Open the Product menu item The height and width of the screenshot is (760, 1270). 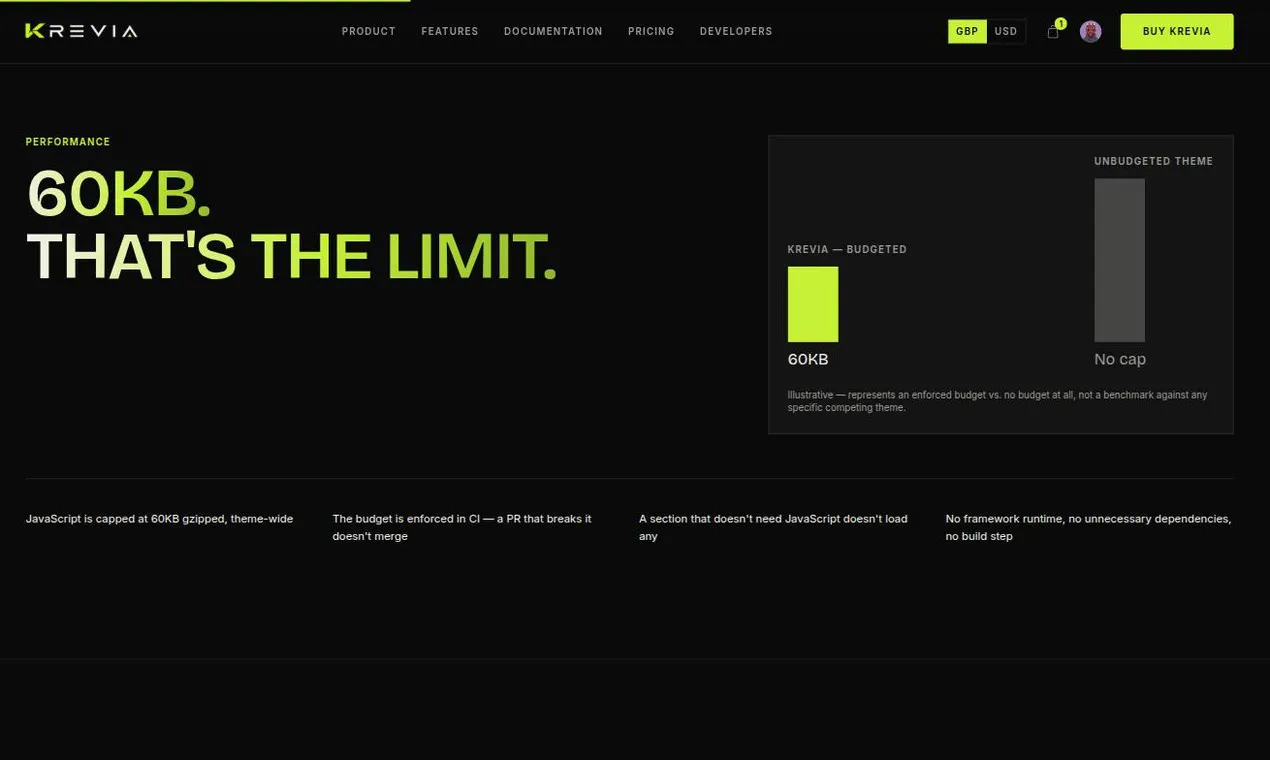369,31
